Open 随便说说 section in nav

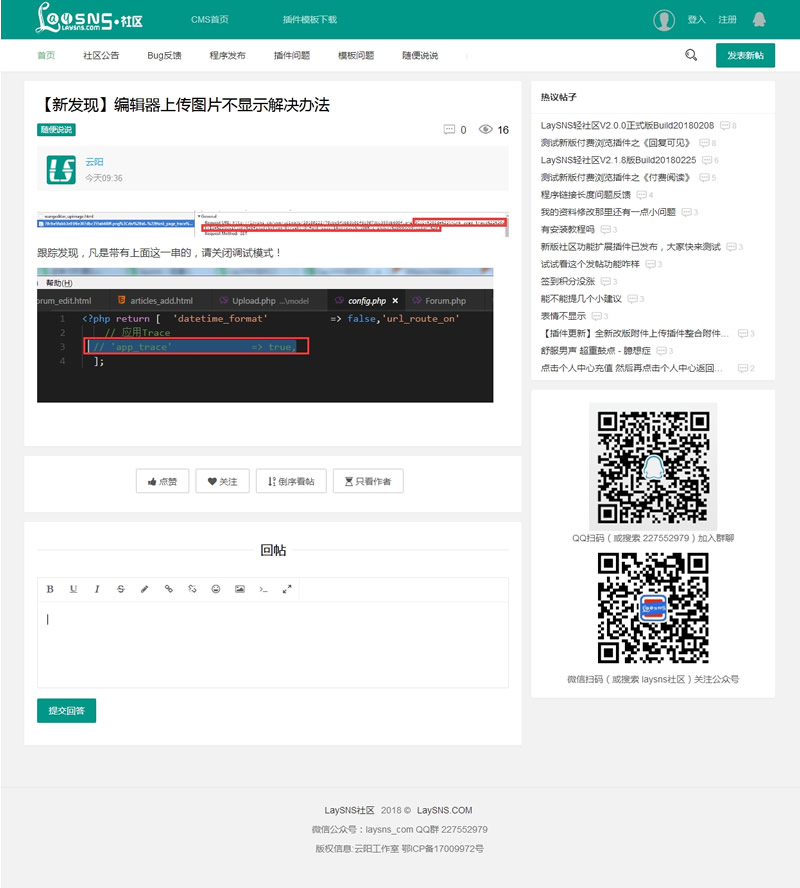(420, 56)
